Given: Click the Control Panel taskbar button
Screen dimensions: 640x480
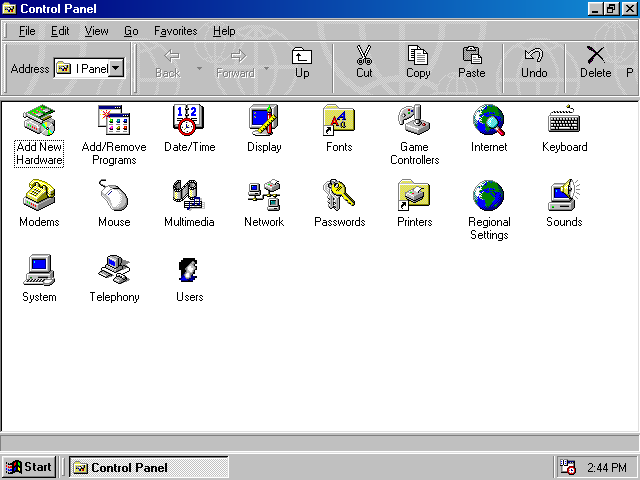Looking at the screenshot, I should [147, 467].
